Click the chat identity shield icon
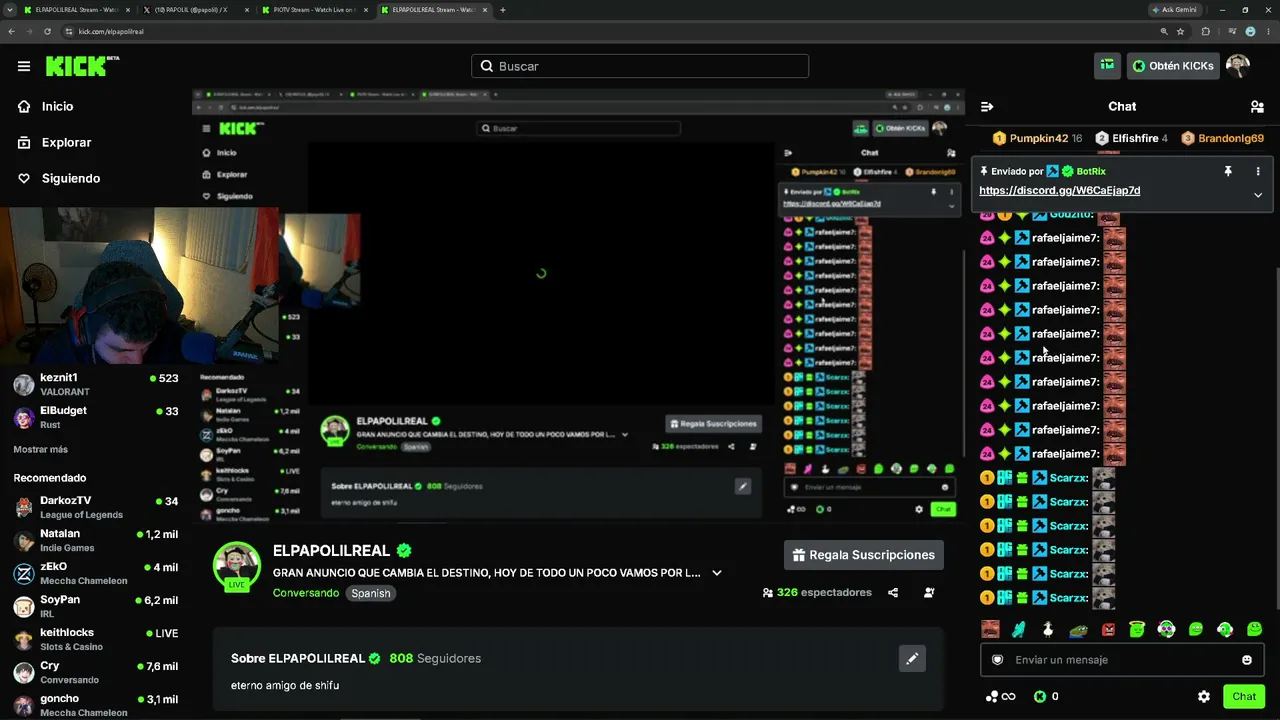This screenshot has width=1280, height=720. tap(997, 660)
